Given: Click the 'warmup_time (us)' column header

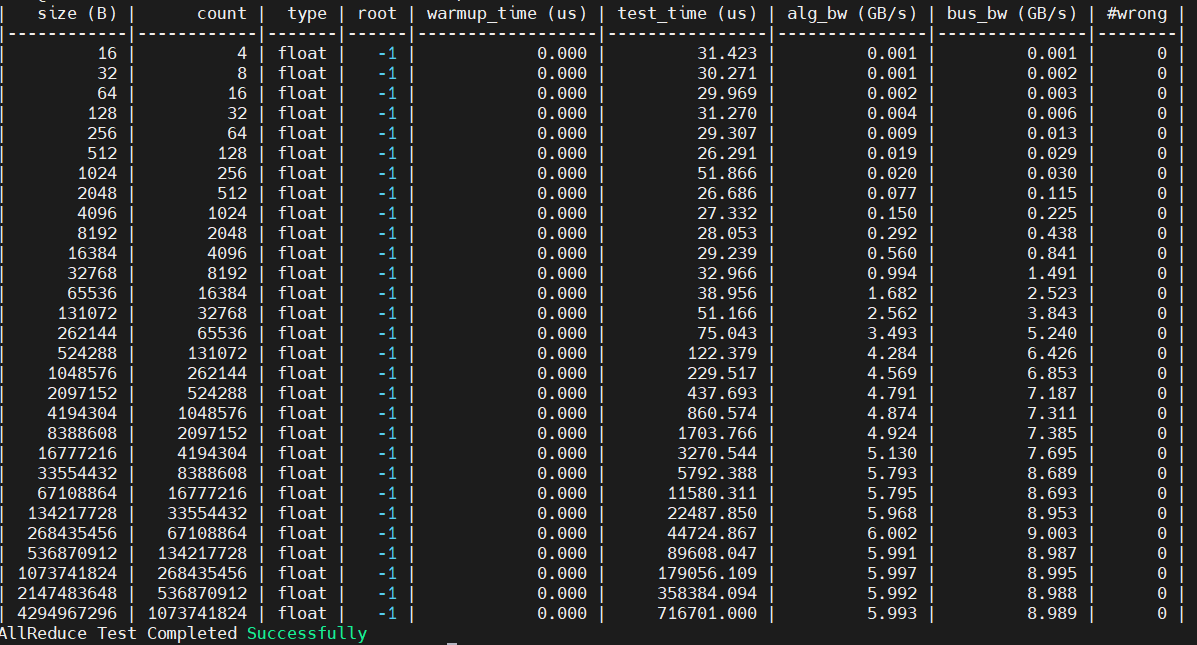Looking at the screenshot, I should pyautogui.click(x=507, y=13).
